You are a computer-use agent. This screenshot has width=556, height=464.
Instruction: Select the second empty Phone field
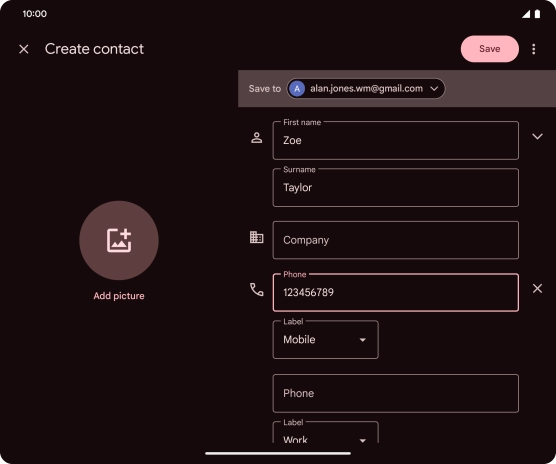(x=395, y=393)
